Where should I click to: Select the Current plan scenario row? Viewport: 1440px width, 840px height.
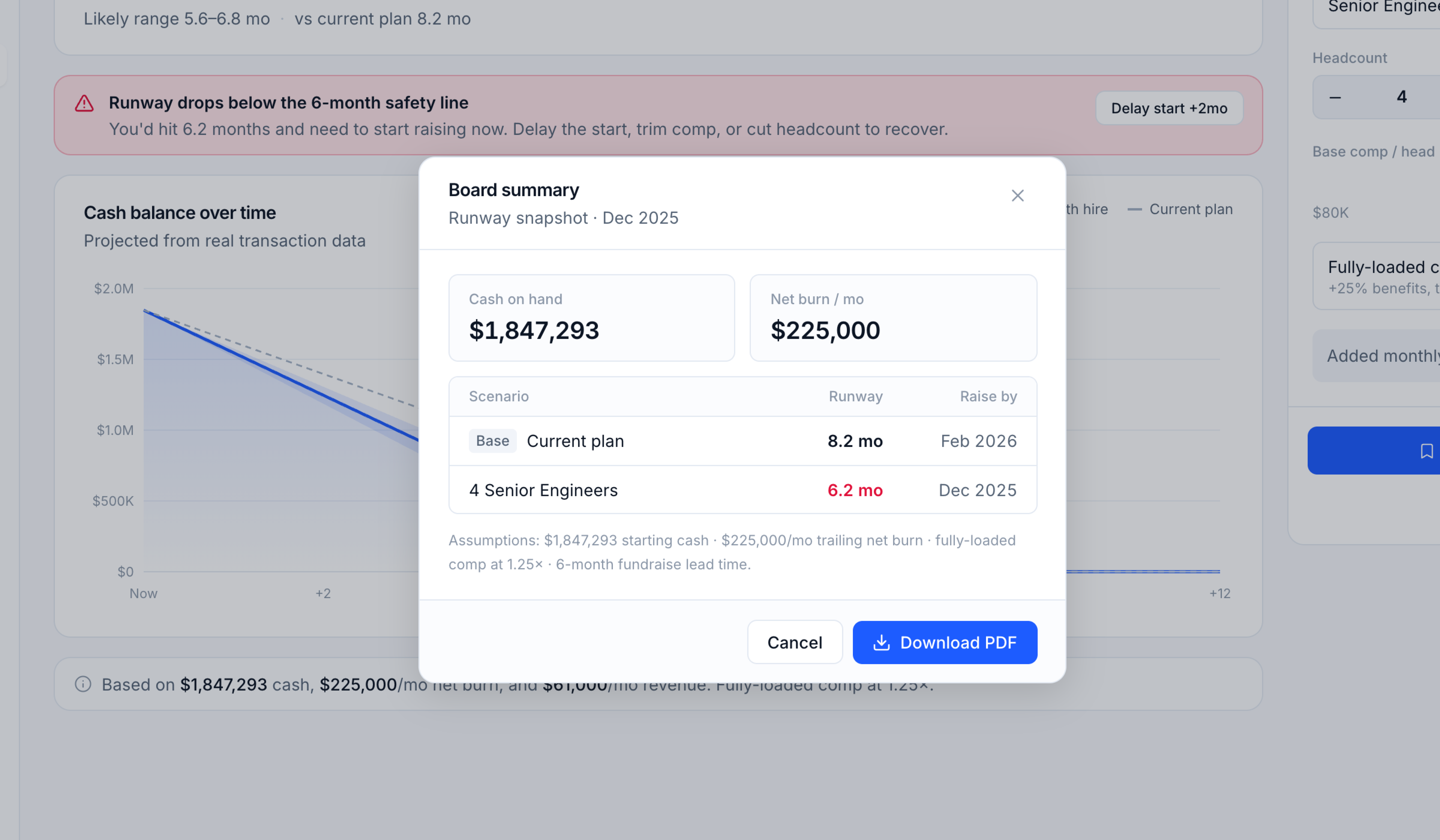click(x=742, y=441)
